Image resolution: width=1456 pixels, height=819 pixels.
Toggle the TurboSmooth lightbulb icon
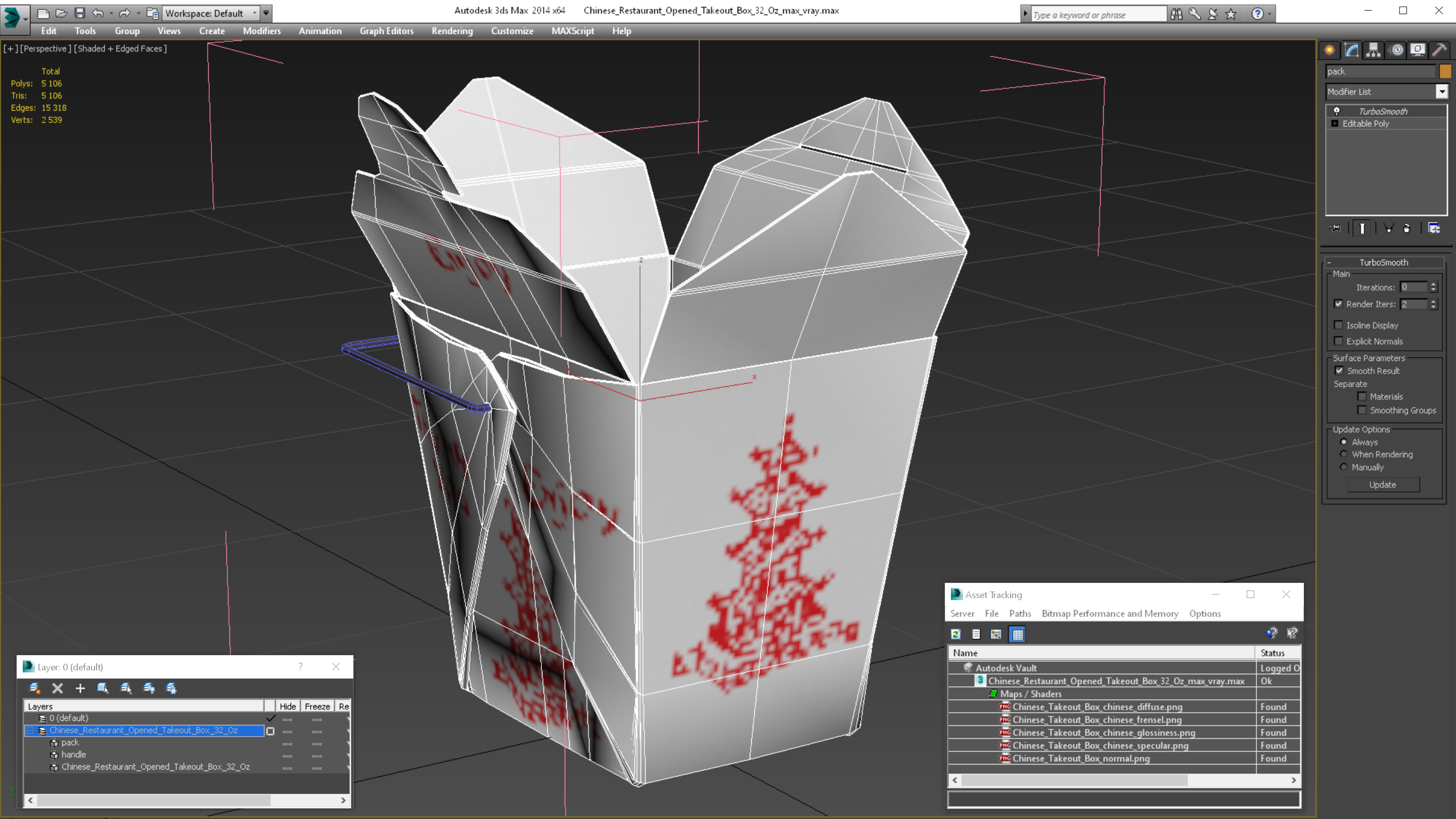tap(1337, 111)
